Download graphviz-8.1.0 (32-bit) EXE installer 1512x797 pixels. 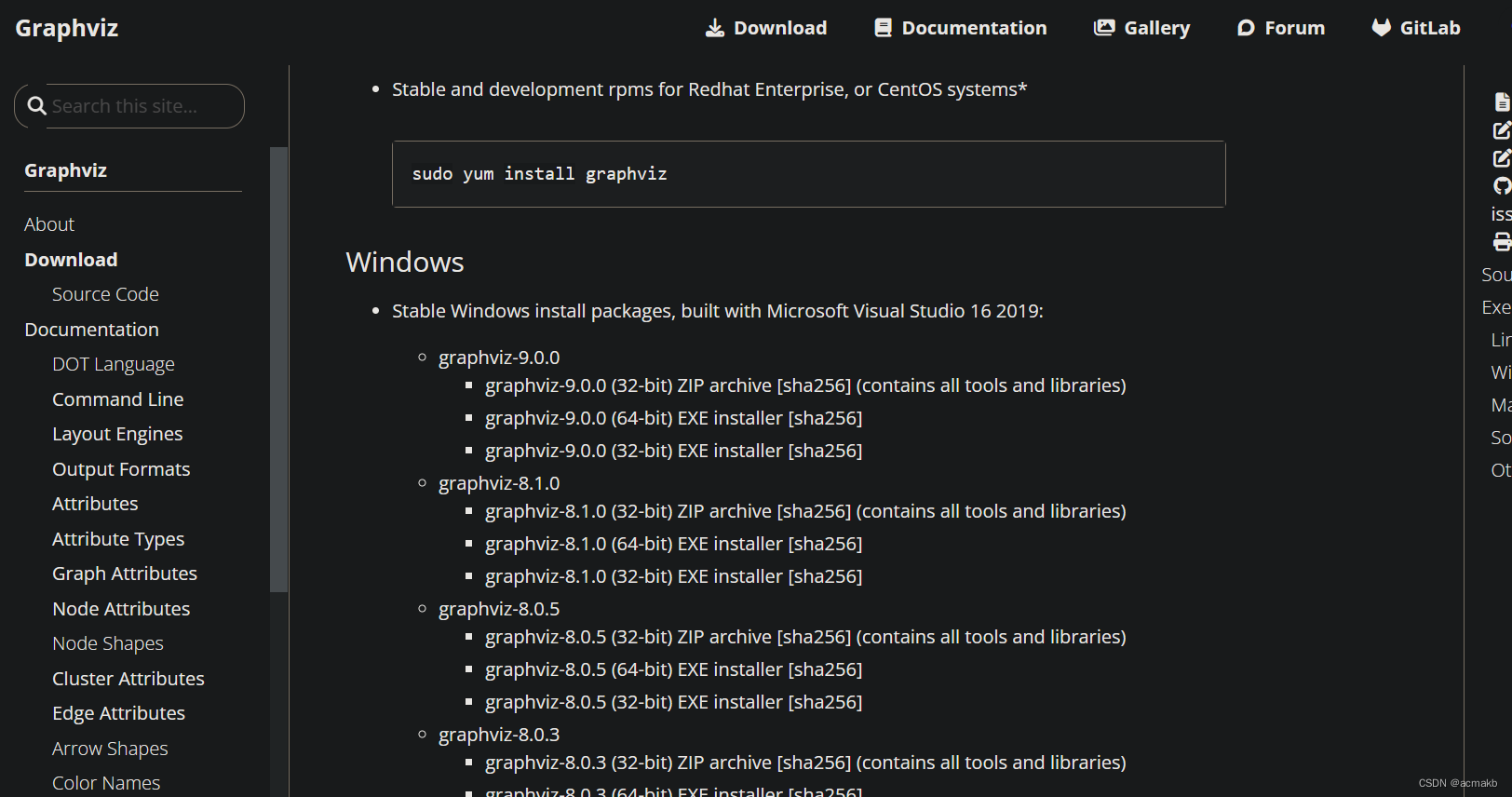pos(634,576)
